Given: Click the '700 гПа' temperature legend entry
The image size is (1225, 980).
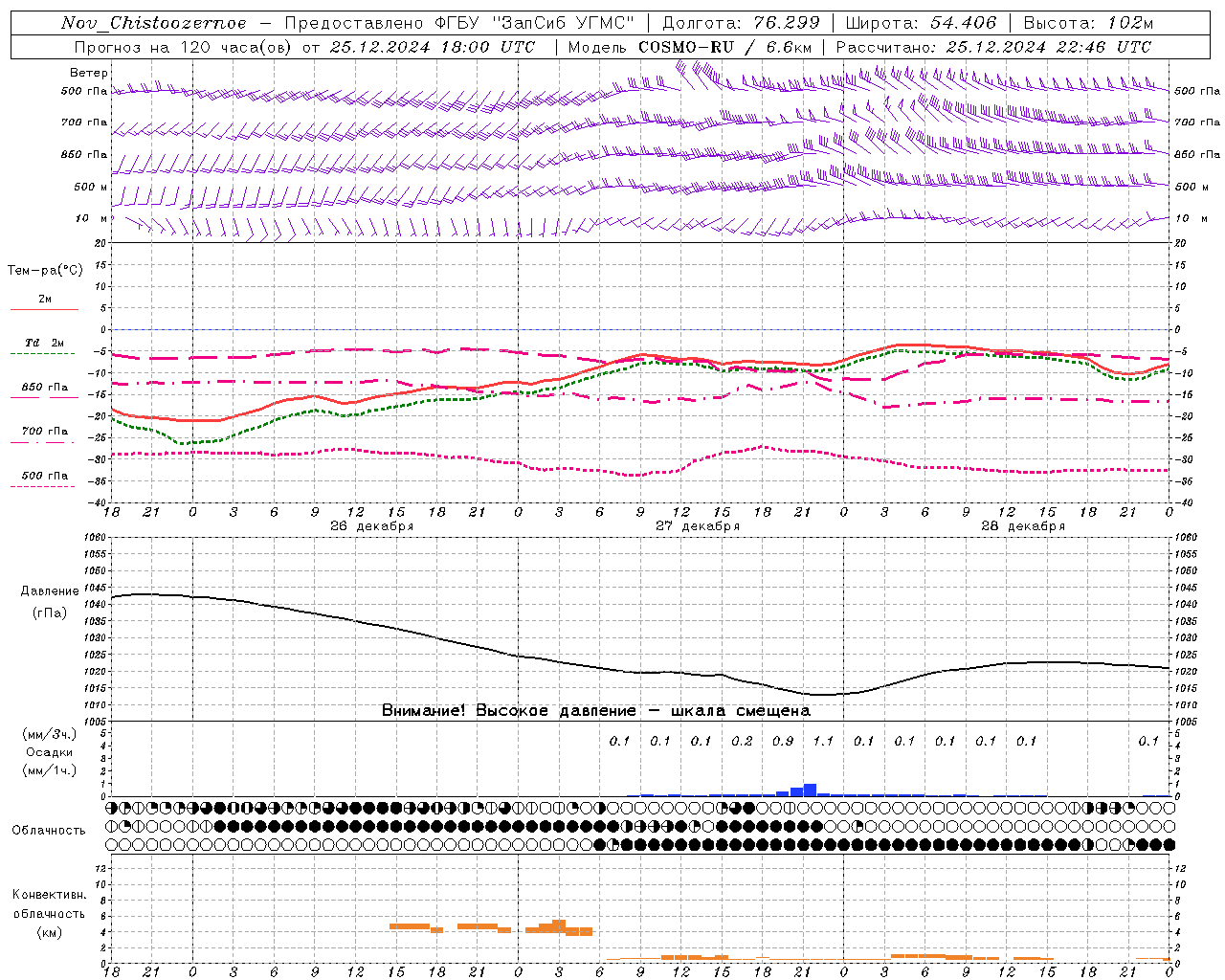Looking at the screenshot, I should pyautogui.click(x=44, y=432).
